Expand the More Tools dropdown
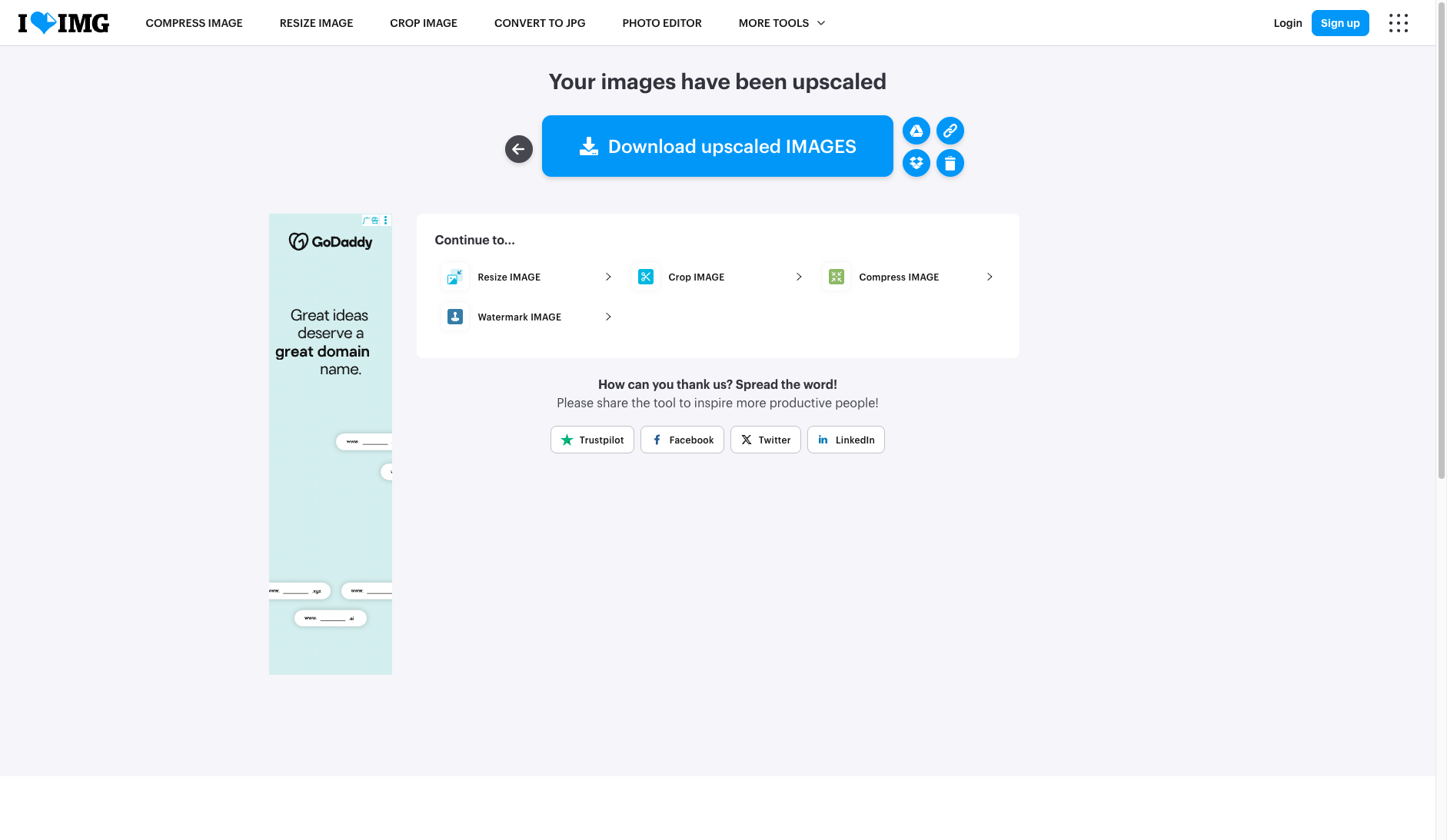1447x840 pixels. (781, 23)
